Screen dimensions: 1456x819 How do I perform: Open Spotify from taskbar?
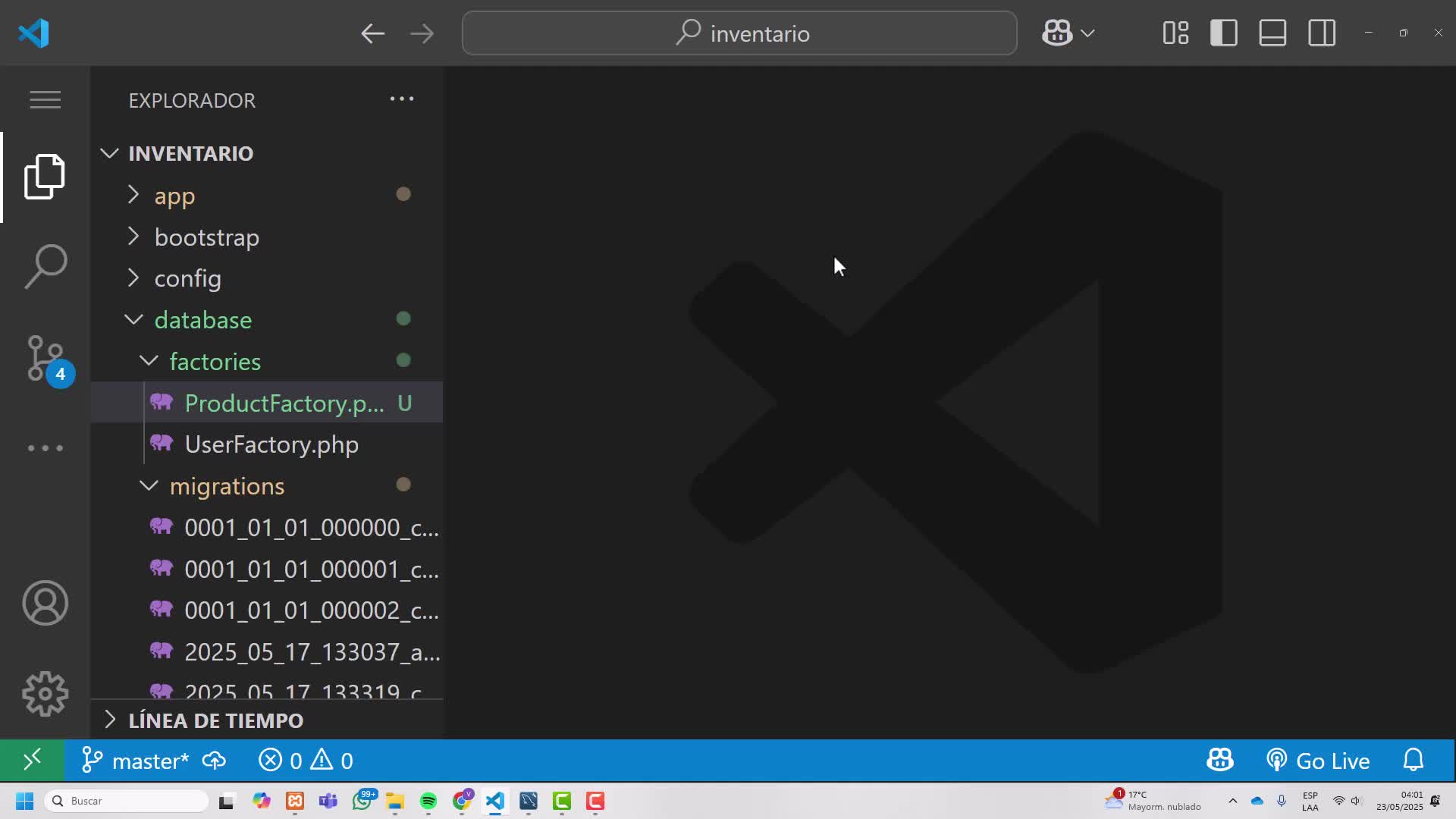coord(428,801)
